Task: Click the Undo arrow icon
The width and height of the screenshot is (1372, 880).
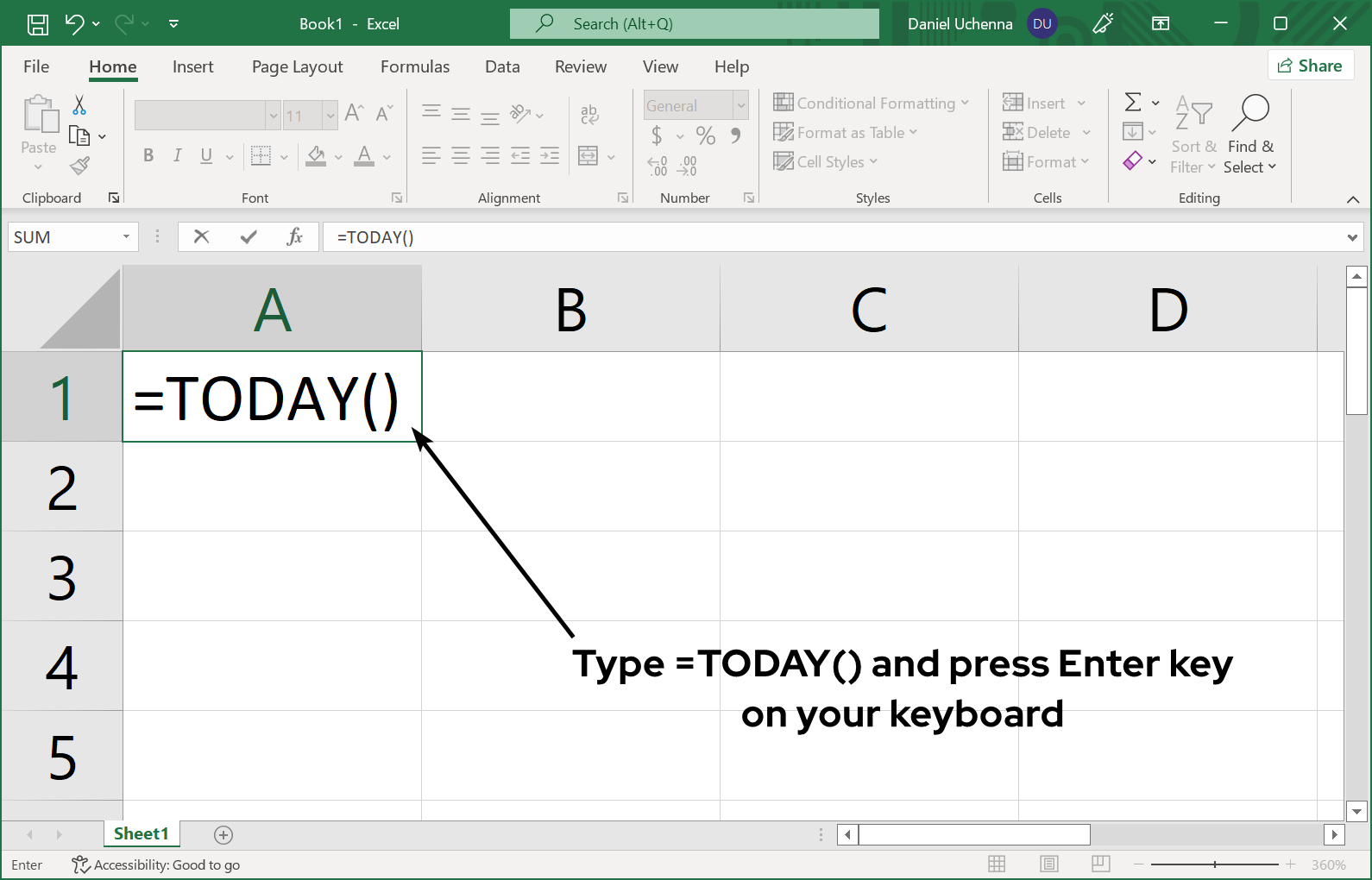Action: coord(75,24)
